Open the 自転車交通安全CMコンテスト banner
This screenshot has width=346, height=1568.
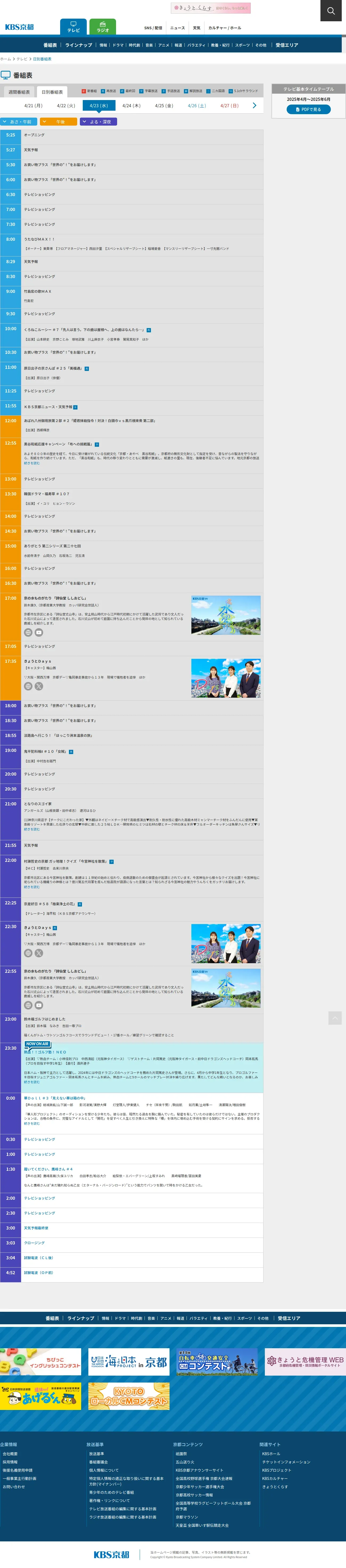coord(217,1362)
